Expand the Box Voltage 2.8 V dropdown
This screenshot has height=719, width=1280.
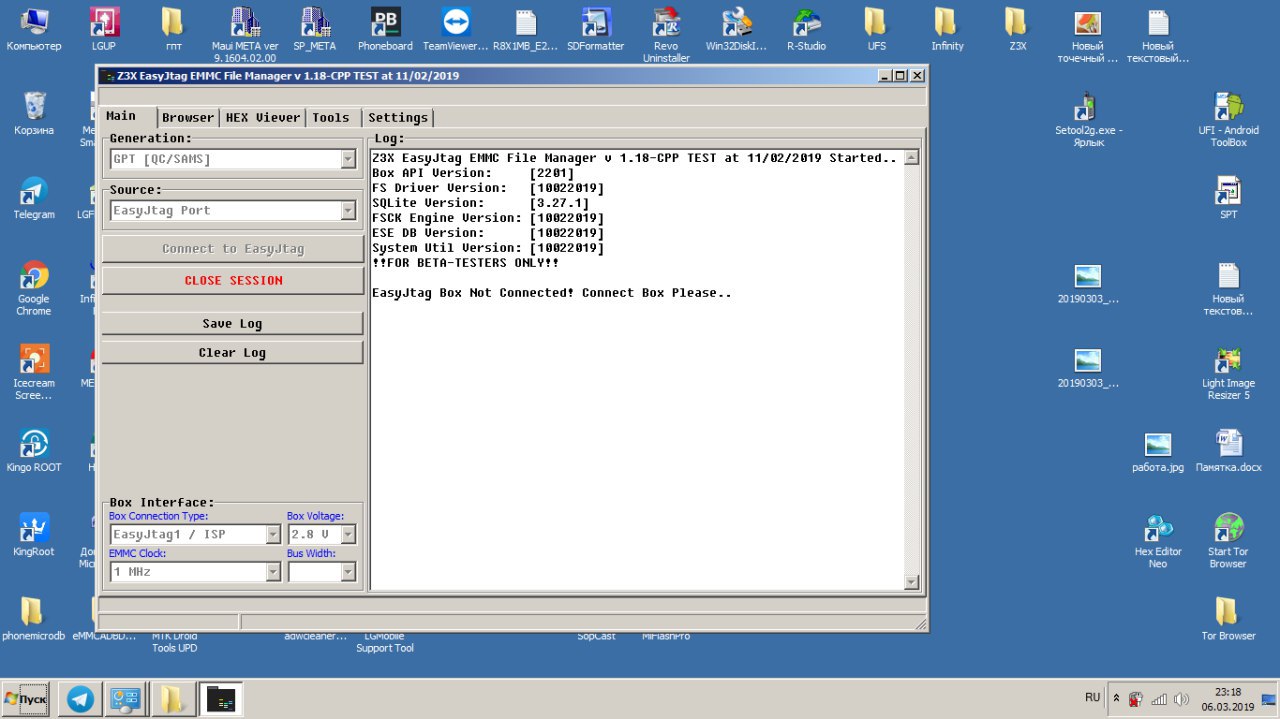pos(348,534)
